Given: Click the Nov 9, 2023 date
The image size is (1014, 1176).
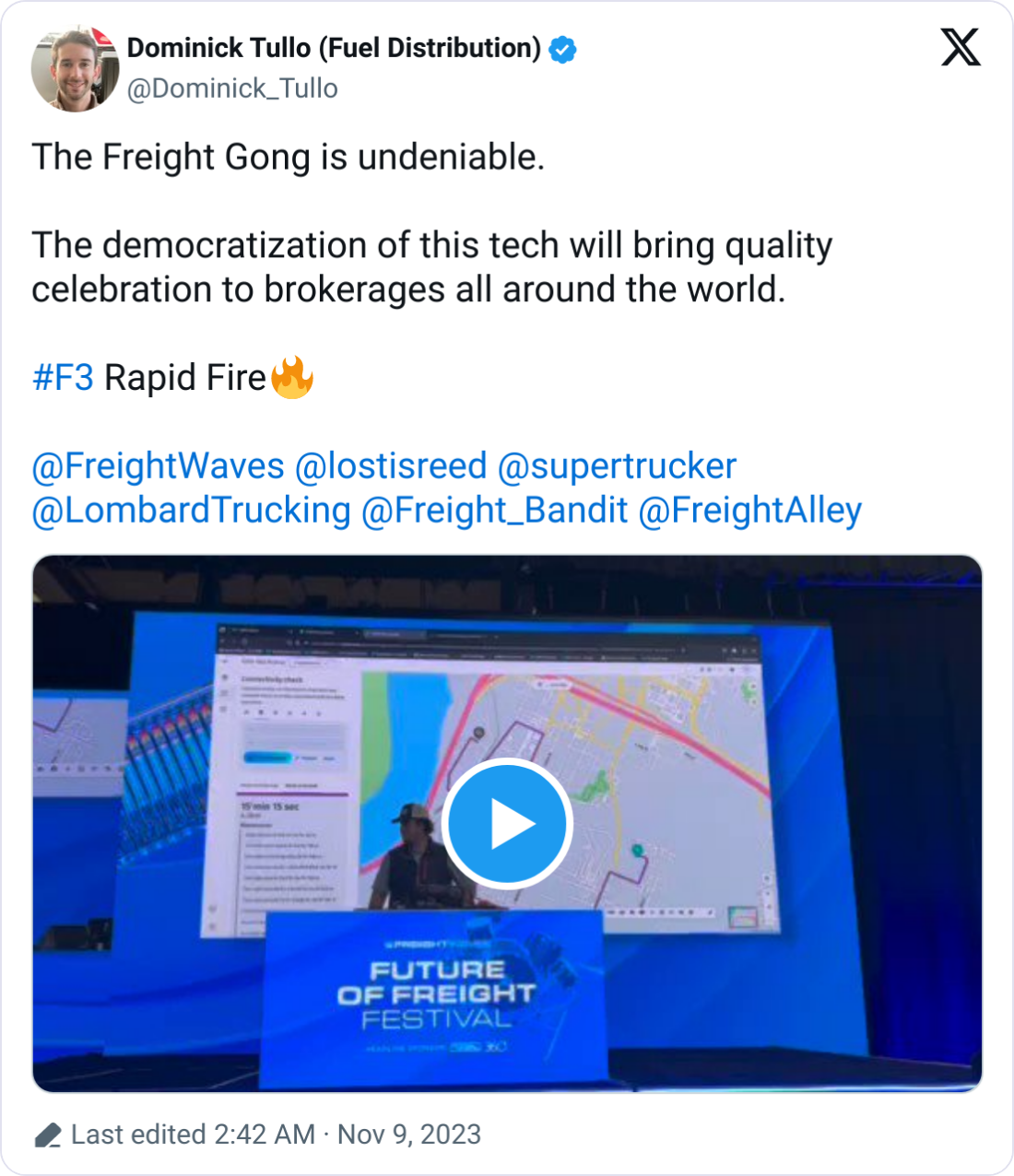Looking at the screenshot, I should click(409, 1135).
